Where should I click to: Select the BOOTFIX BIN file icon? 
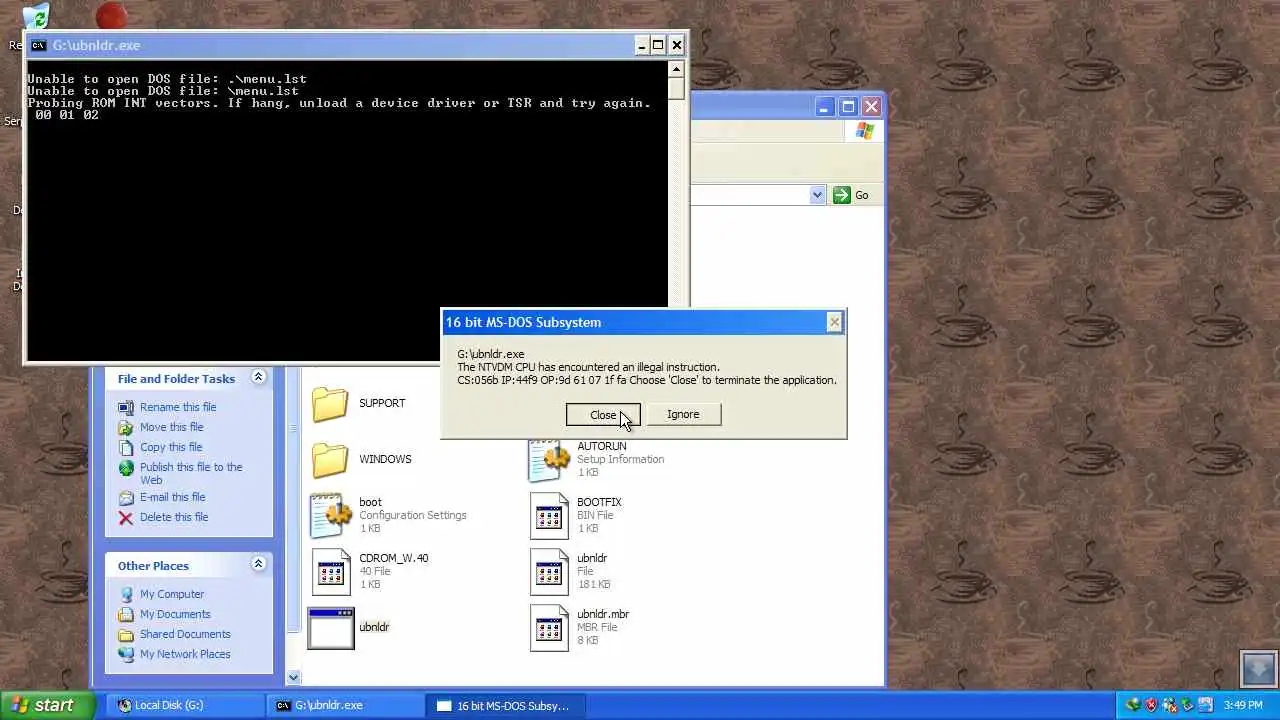tap(549, 515)
